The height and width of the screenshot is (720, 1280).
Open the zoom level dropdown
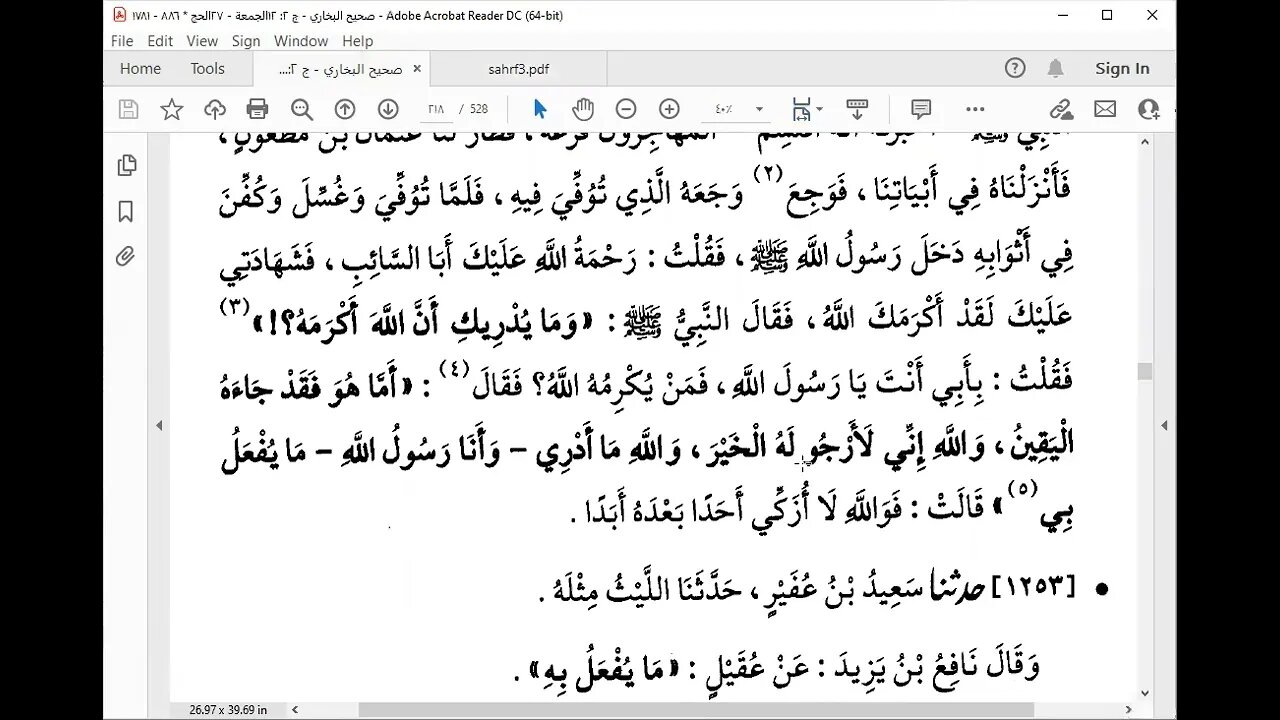pyautogui.click(x=759, y=109)
